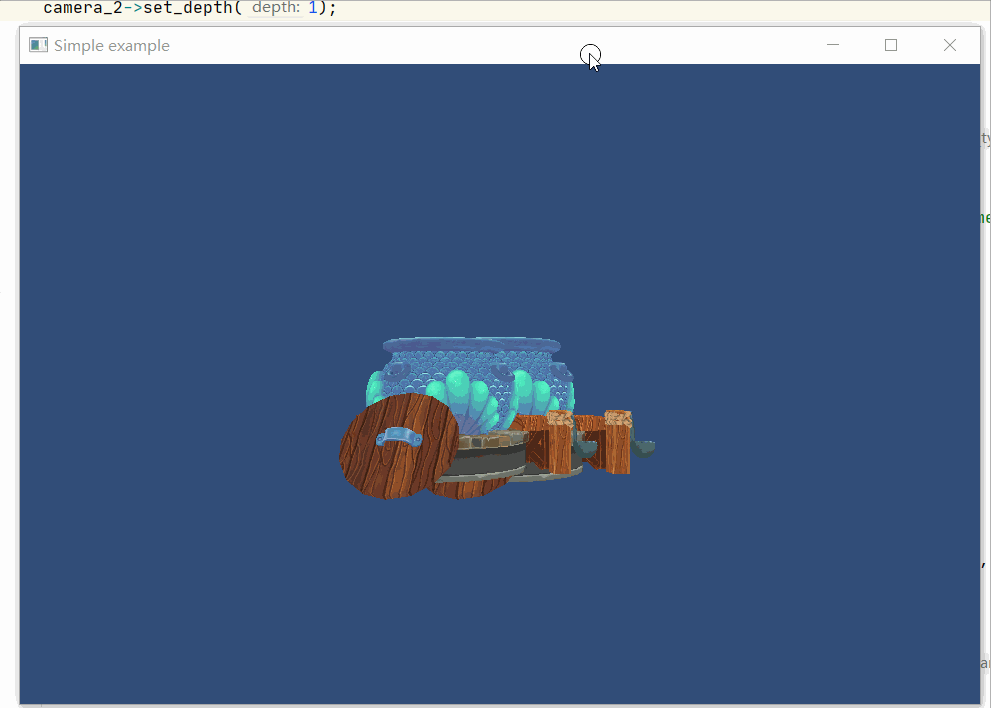Select the round wooden lid model

point(399,446)
